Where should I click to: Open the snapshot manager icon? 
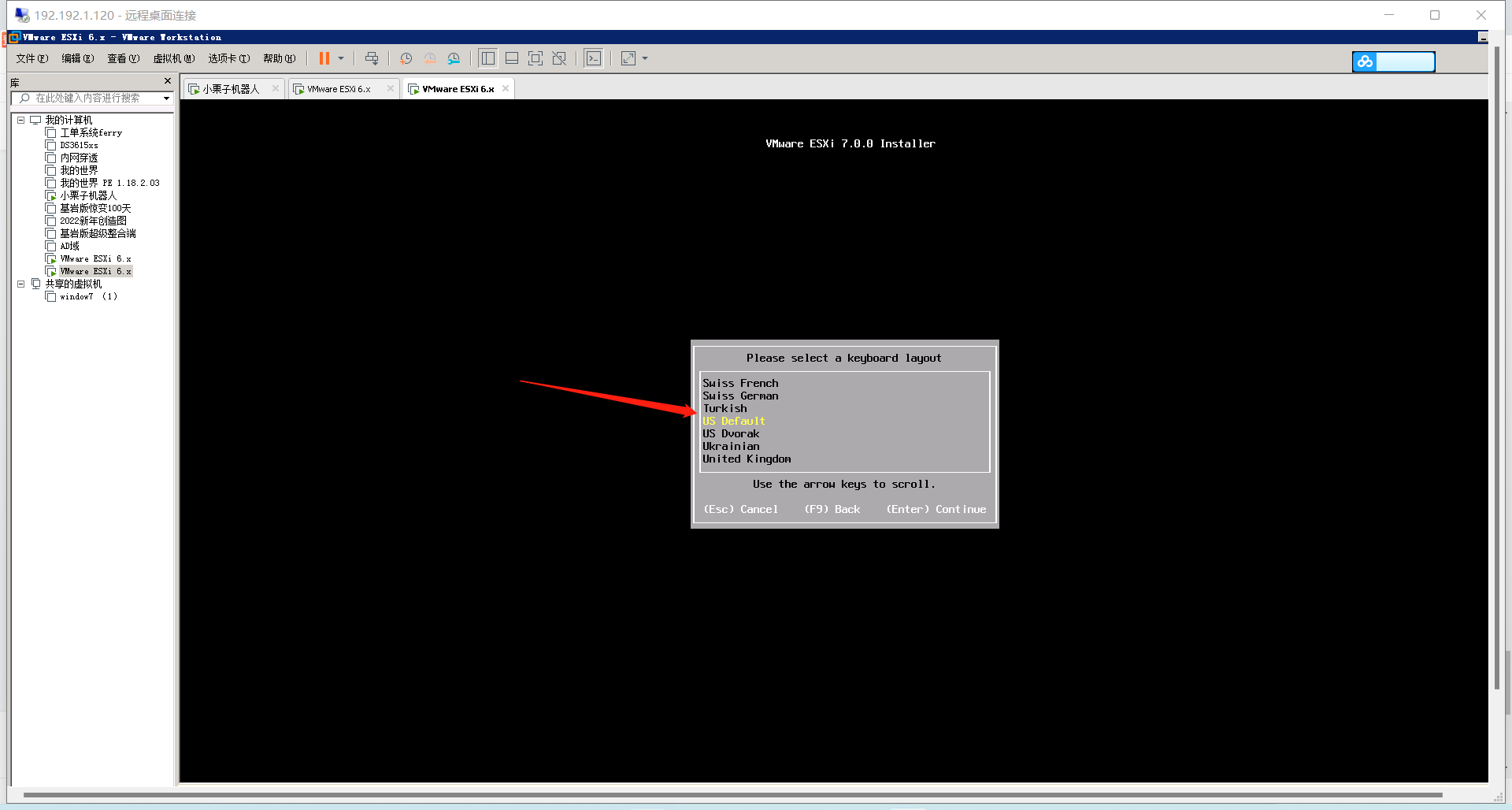pos(454,58)
